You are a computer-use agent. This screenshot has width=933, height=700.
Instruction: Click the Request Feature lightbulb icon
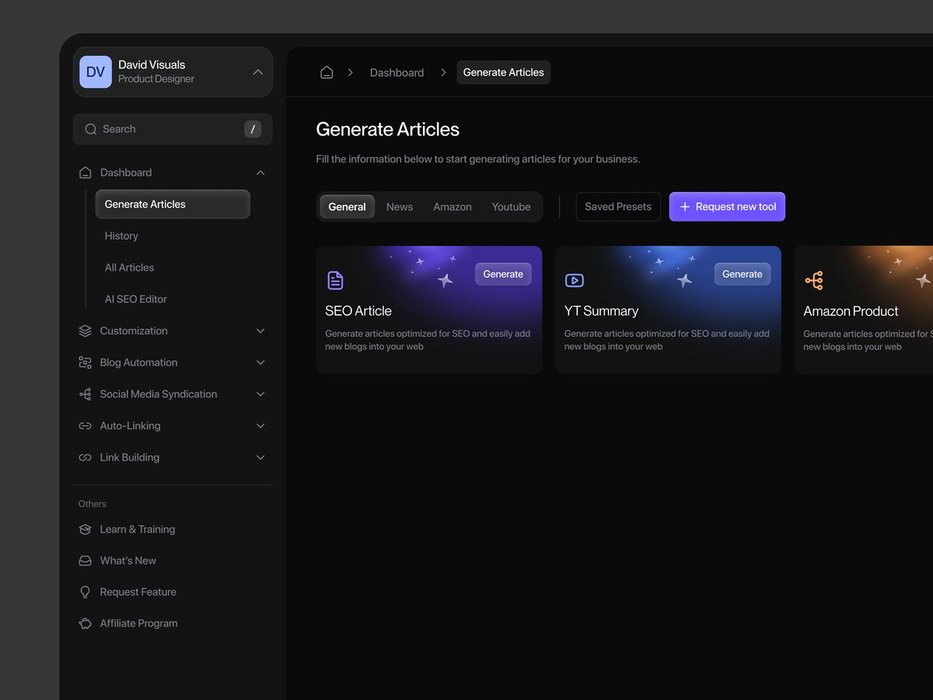[x=85, y=592]
